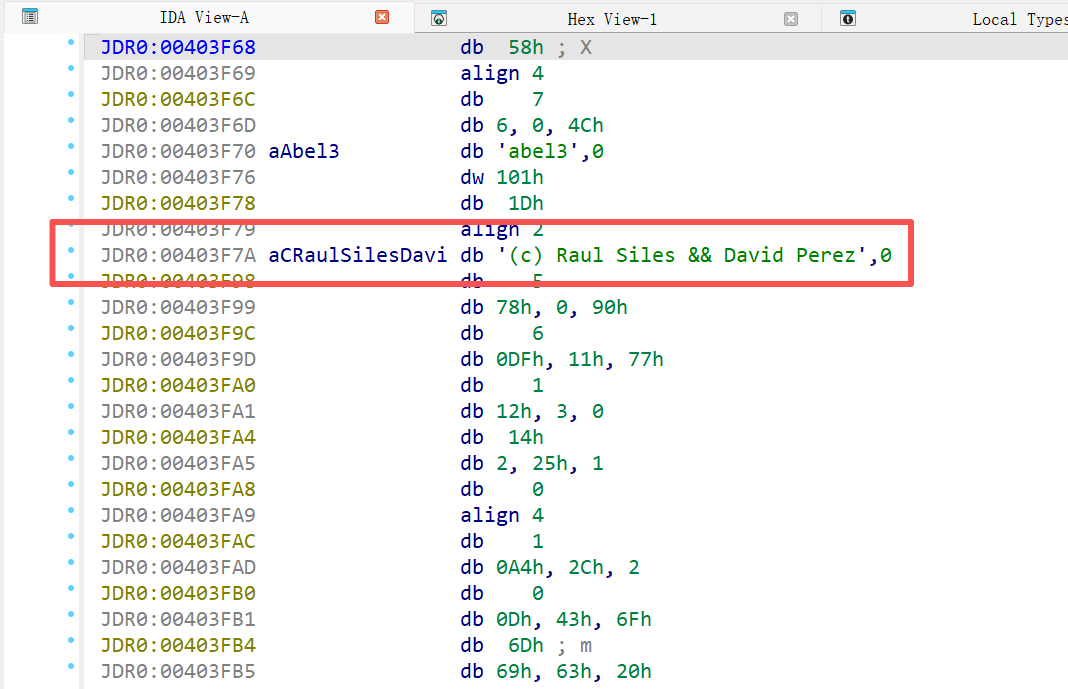1068x689 pixels.
Task: Select address JDR0:00403F78
Action: pyautogui.click(x=178, y=204)
